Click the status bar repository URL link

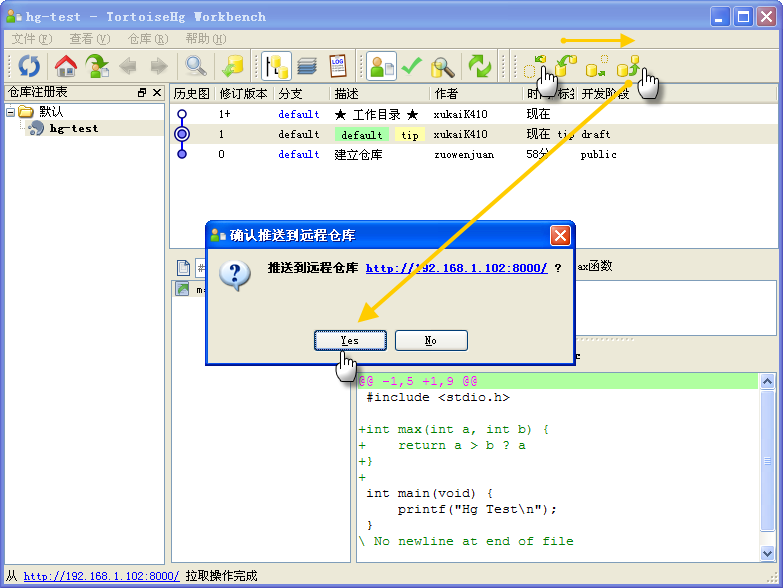point(101,576)
